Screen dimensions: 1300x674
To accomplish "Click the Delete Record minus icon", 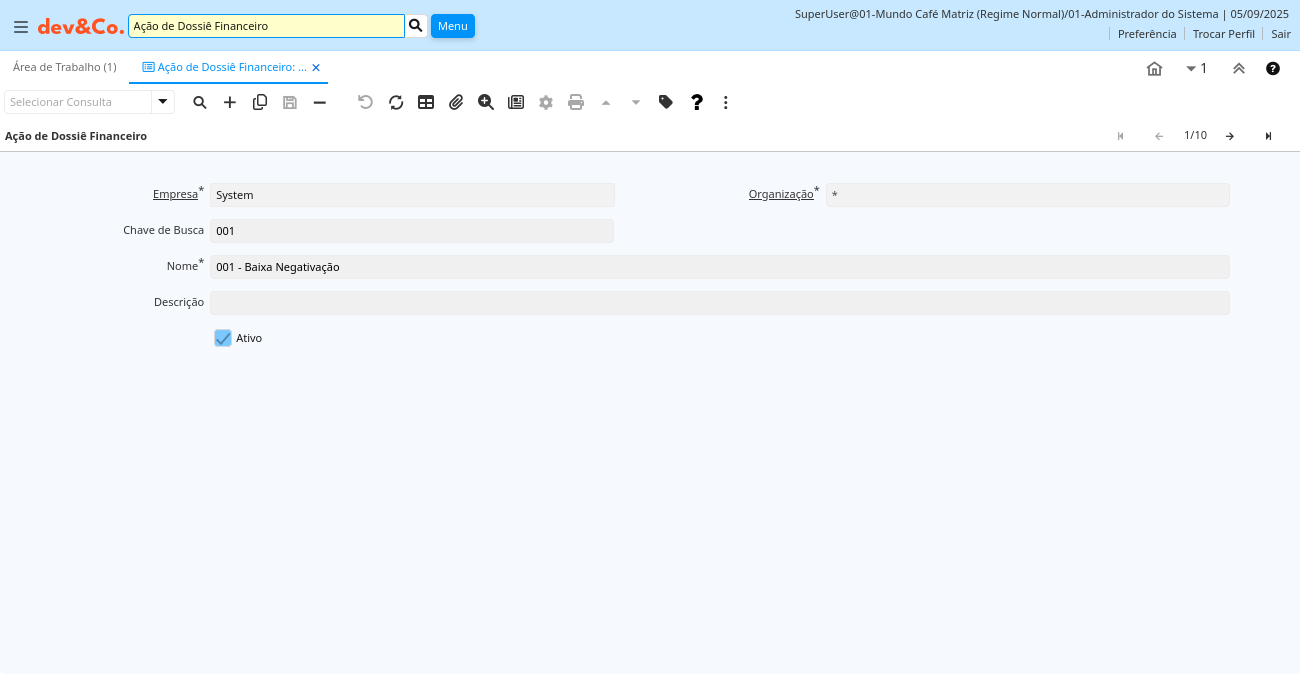I will [320, 102].
